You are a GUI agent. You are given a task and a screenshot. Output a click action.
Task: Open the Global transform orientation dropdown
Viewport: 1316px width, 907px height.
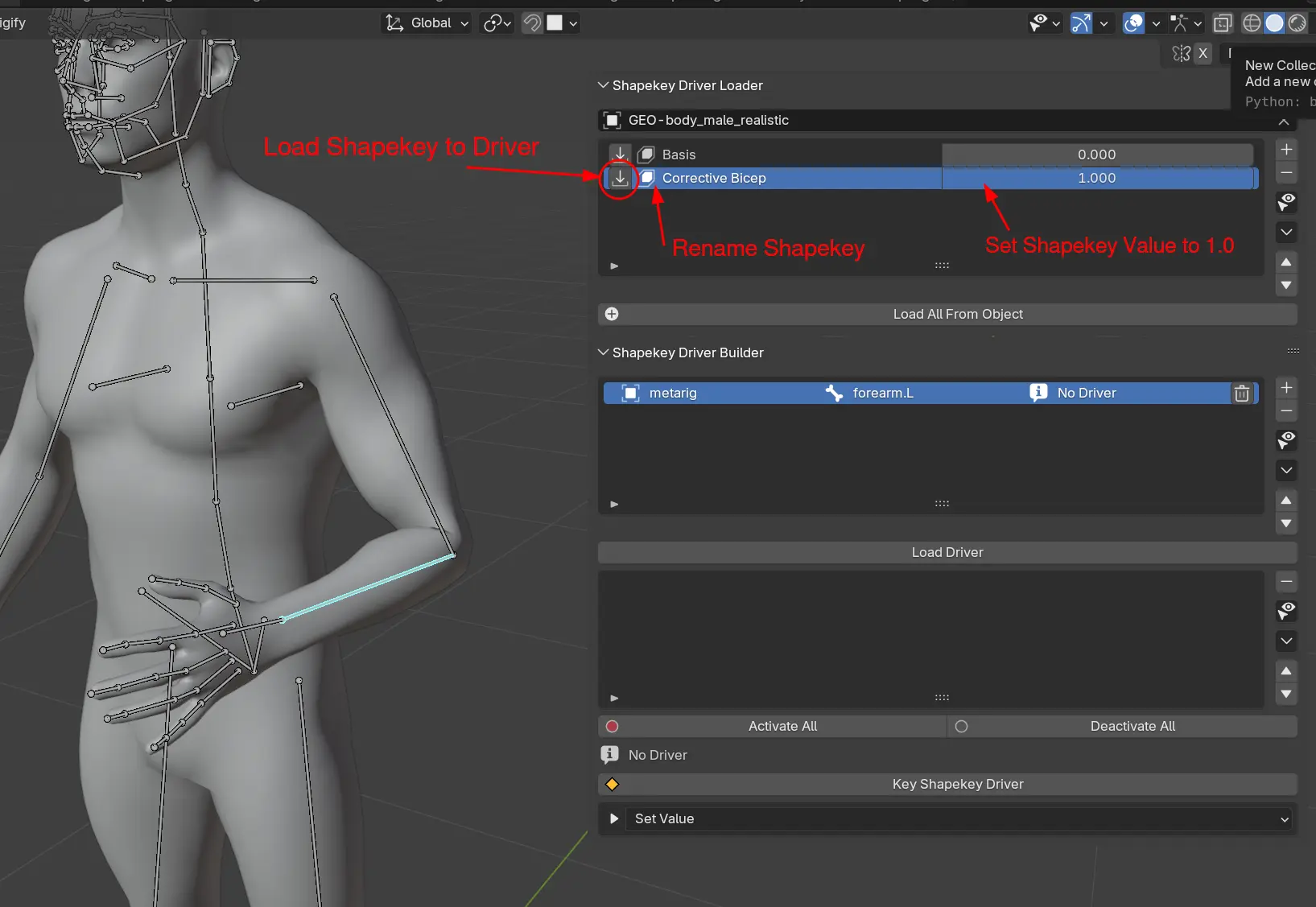tap(427, 23)
